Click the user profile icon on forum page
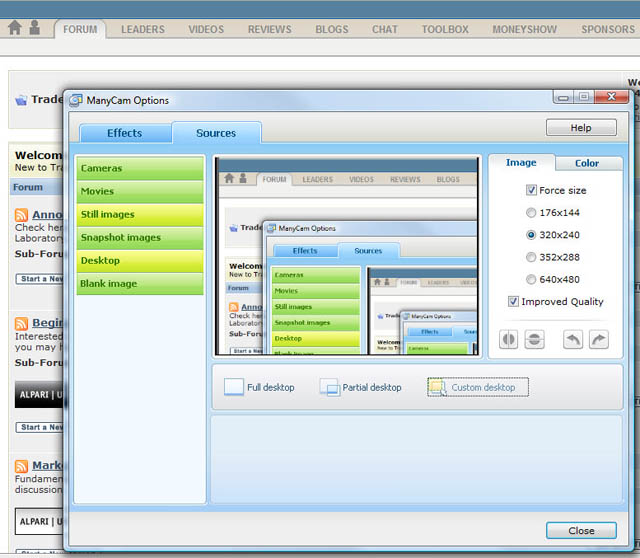 coord(35,28)
